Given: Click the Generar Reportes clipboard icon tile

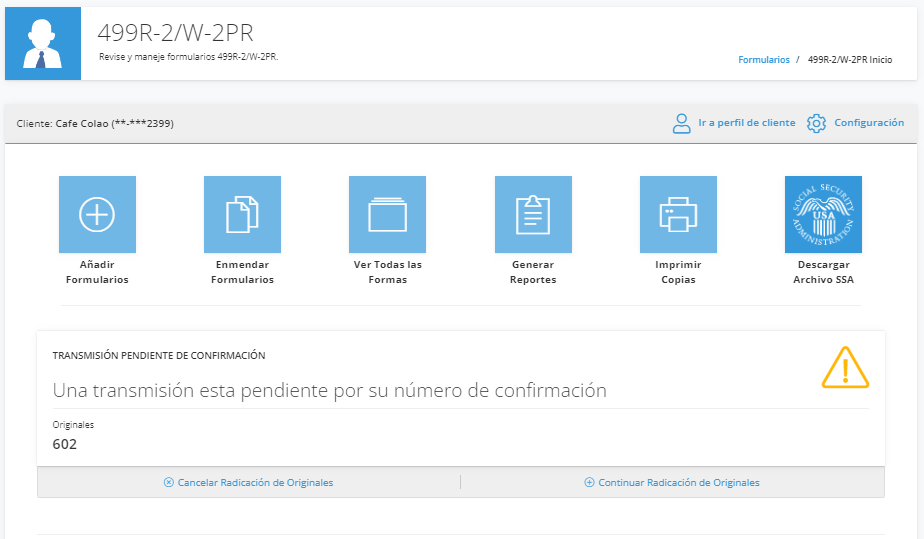Looking at the screenshot, I should point(533,214).
